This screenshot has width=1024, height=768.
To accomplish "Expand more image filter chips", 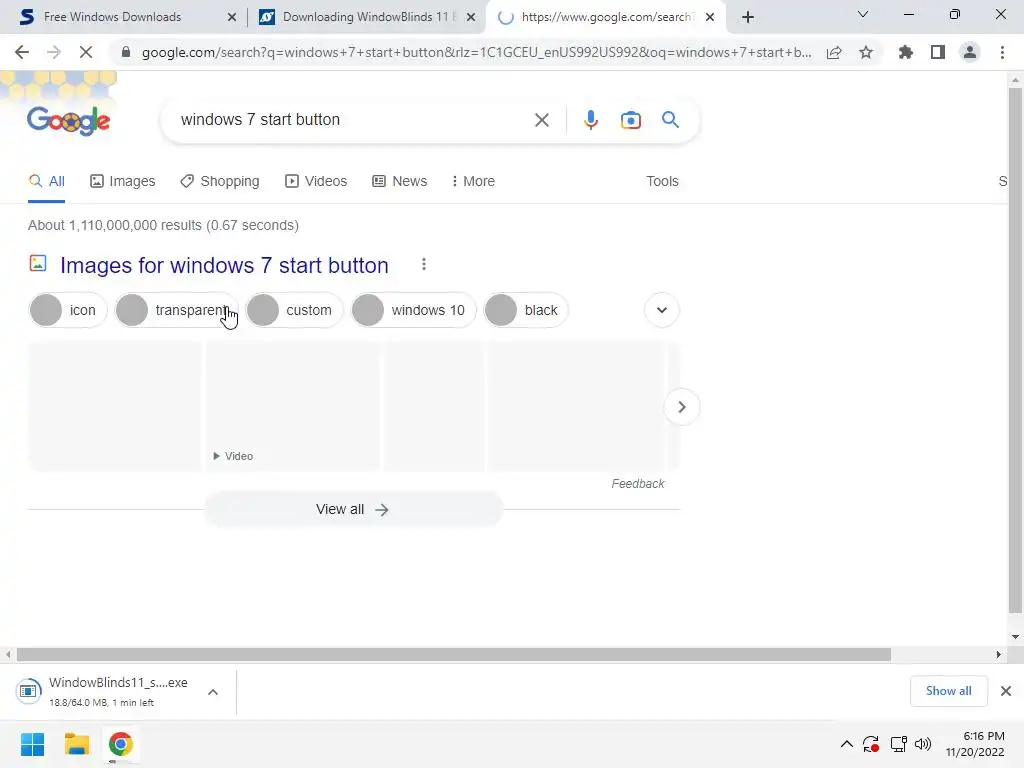I will coord(662,310).
